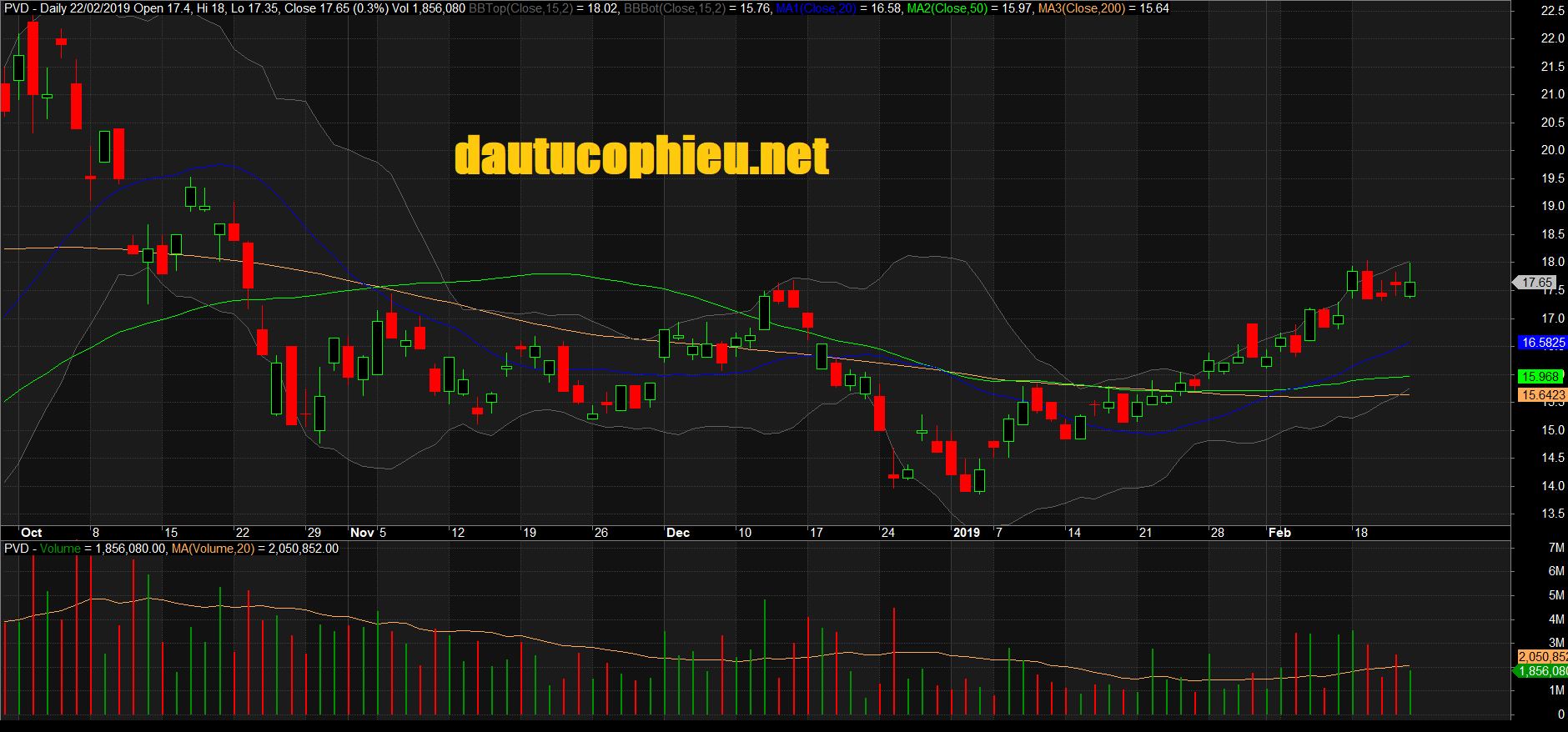Click the Oct marker on date axis
The width and height of the screenshot is (1568, 732).
pyautogui.click(x=31, y=533)
